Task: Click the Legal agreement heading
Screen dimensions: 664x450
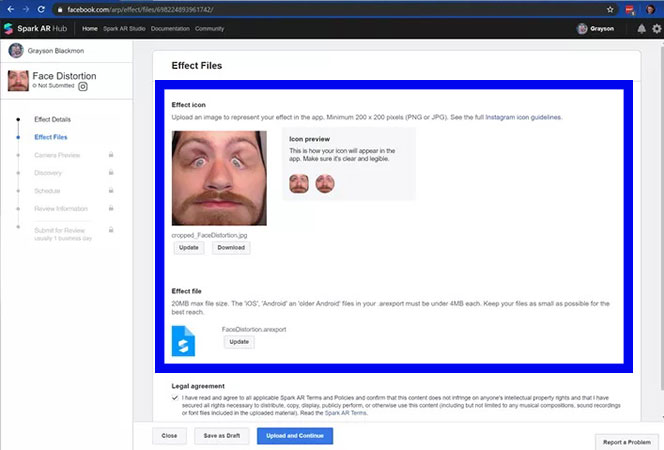Action: 198,386
